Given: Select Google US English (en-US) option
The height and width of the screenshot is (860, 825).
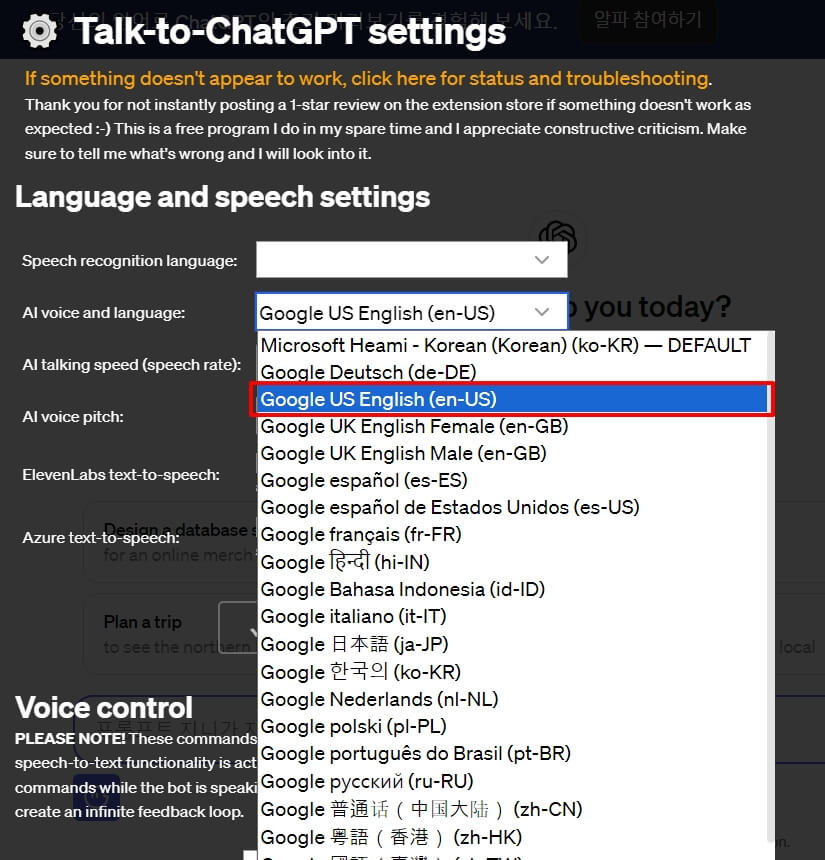Looking at the screenshot, I should coord(512,399).
